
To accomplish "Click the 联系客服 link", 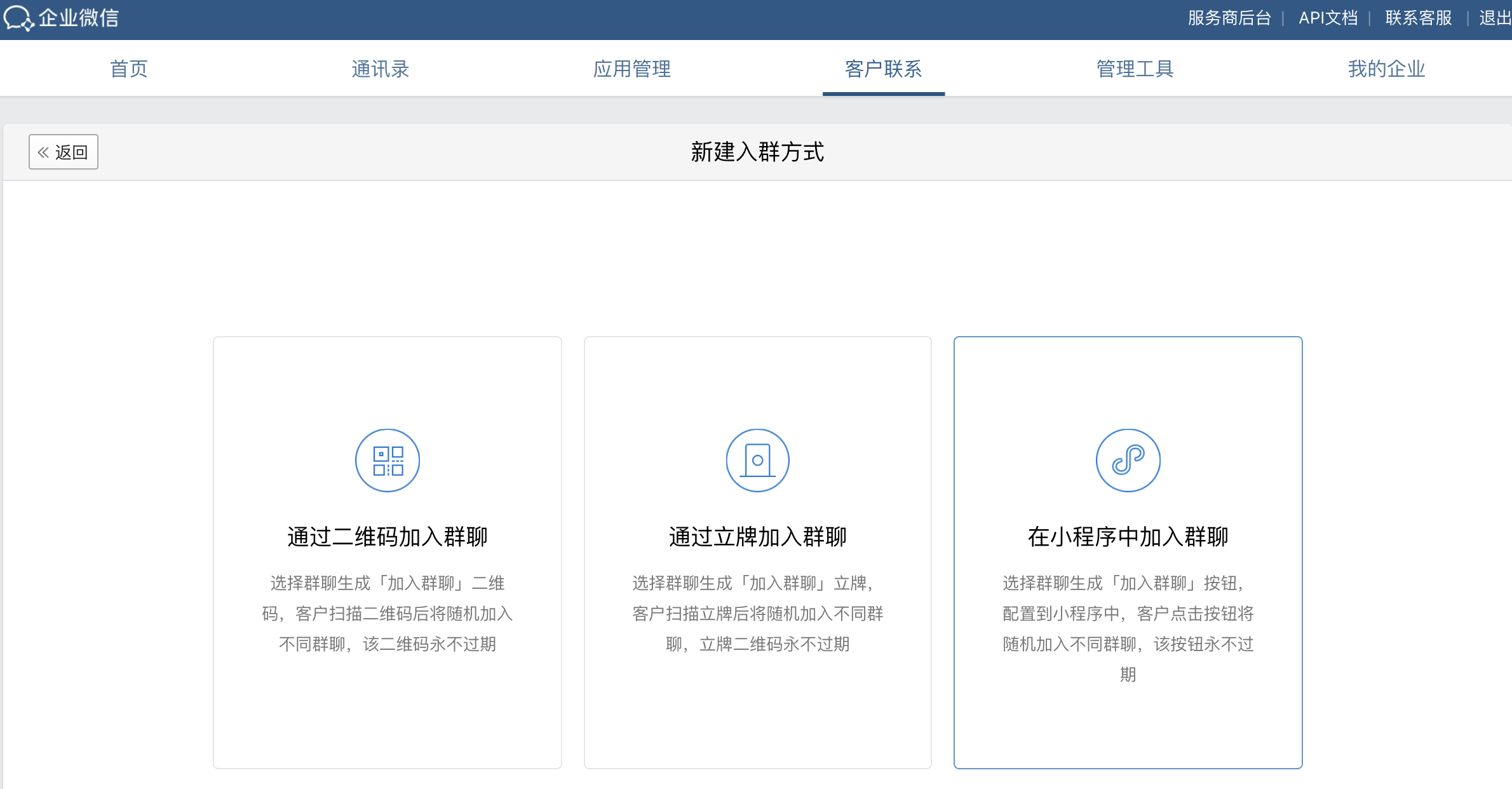I will point(1419,18).
